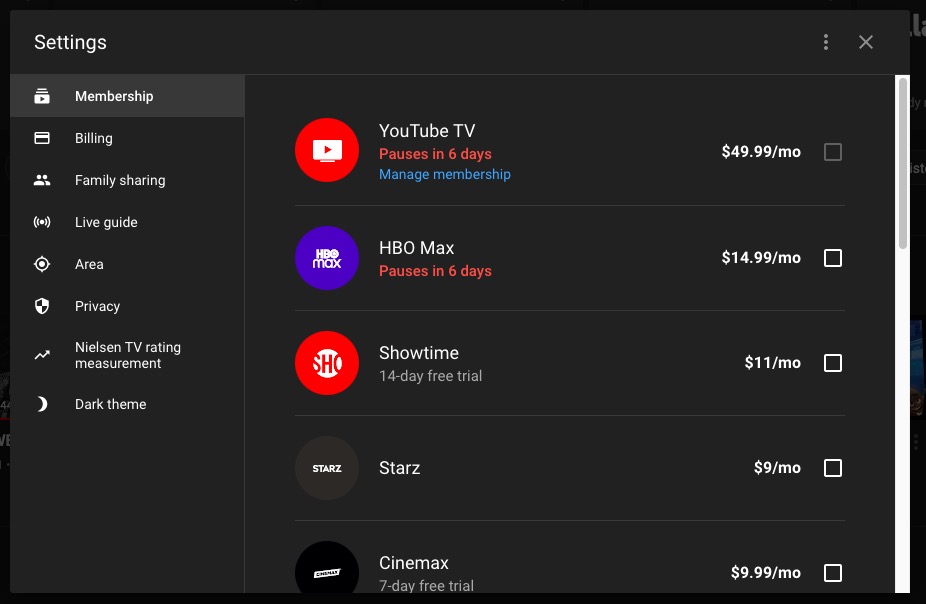
Task: Click the Family sharing people icon
Action: [42, 180]
